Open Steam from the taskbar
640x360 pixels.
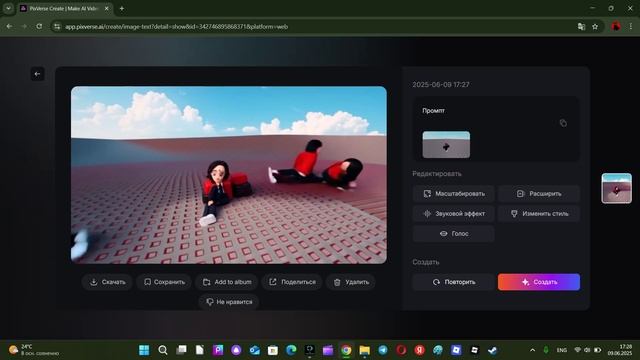493,350
